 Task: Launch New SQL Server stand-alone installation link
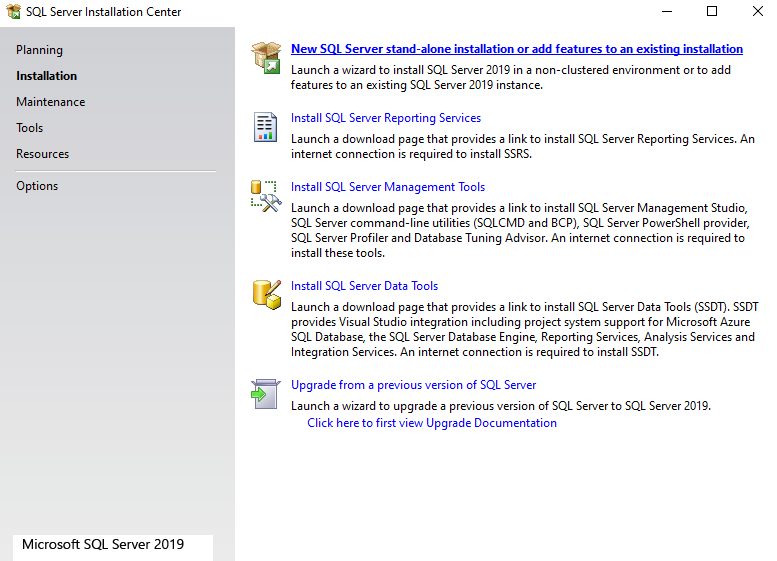point(517,49)
